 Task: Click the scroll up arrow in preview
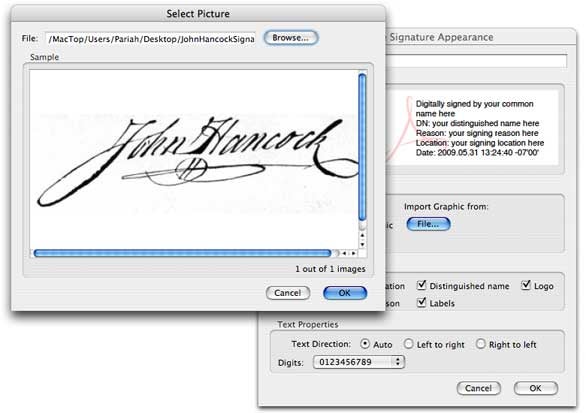[x=362, y=235]
